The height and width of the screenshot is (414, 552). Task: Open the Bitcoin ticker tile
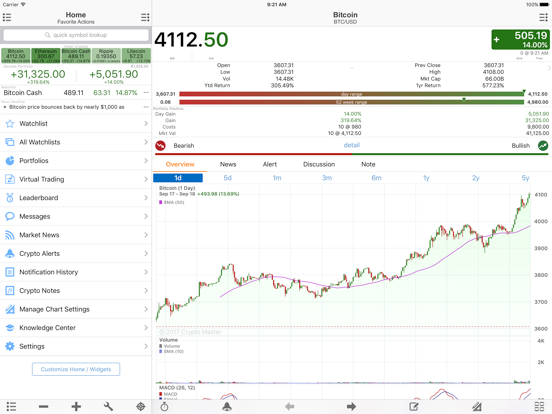[16, 56]
